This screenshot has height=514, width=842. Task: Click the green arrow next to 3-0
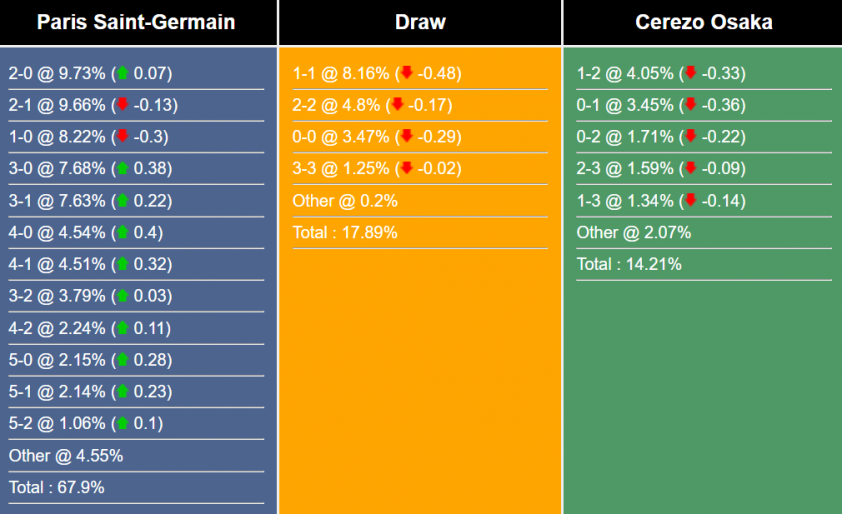tap(123, 169)
